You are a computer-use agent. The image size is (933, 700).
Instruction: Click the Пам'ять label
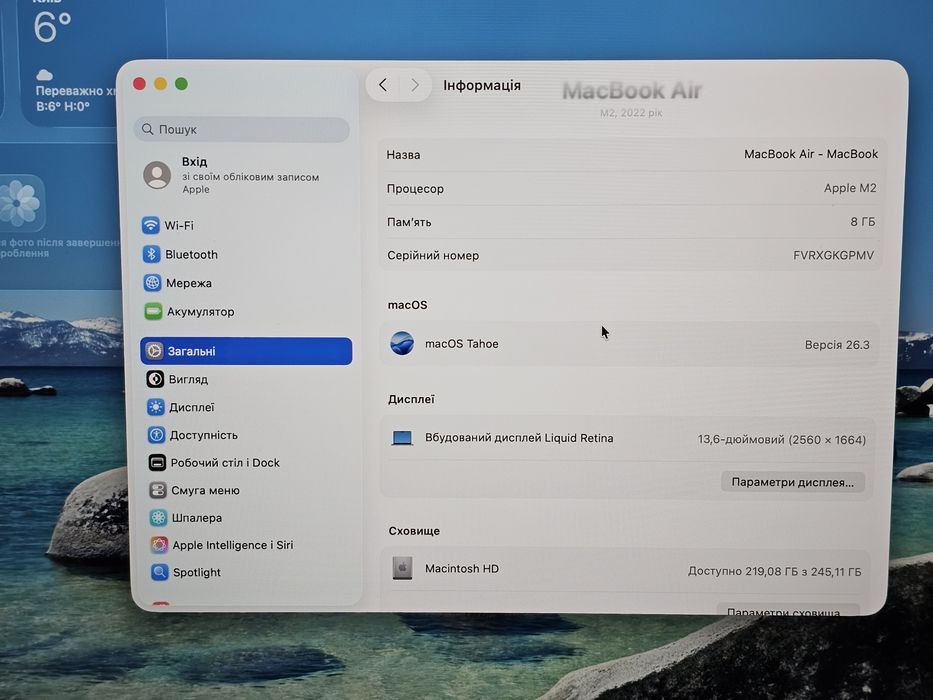coord(409,222)
